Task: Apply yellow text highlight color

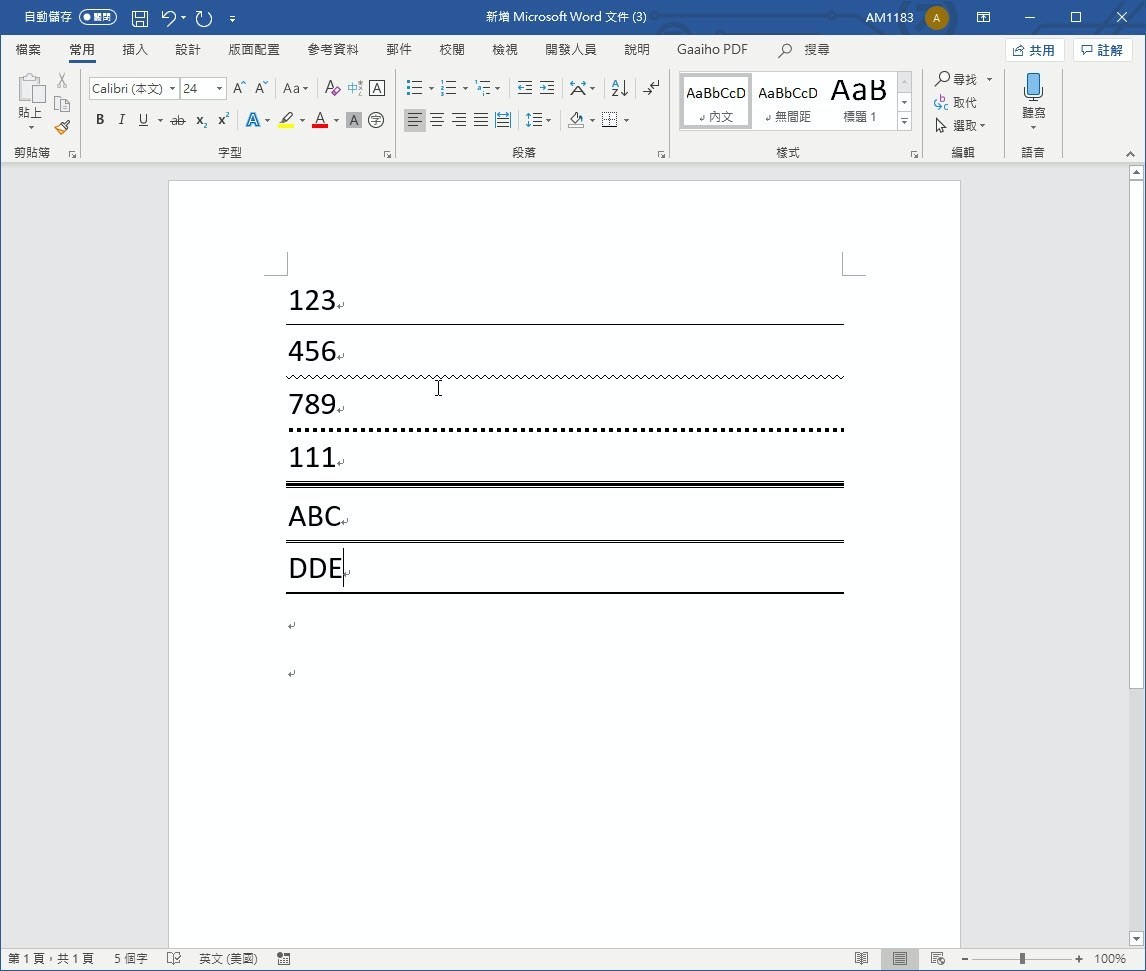Action: (x=286, y=120)
